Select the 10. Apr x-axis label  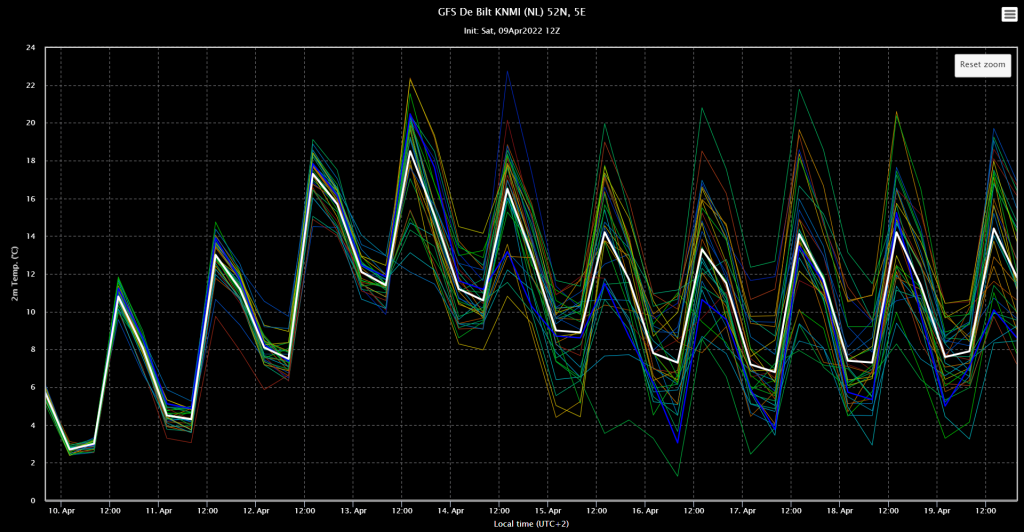point(61,511)
